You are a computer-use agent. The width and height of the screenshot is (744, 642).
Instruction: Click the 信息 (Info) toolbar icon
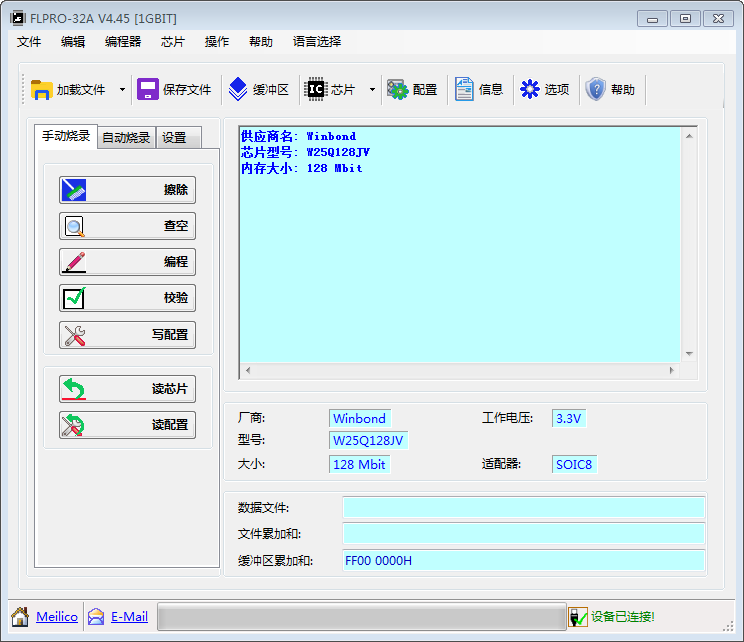pos(465,89)
